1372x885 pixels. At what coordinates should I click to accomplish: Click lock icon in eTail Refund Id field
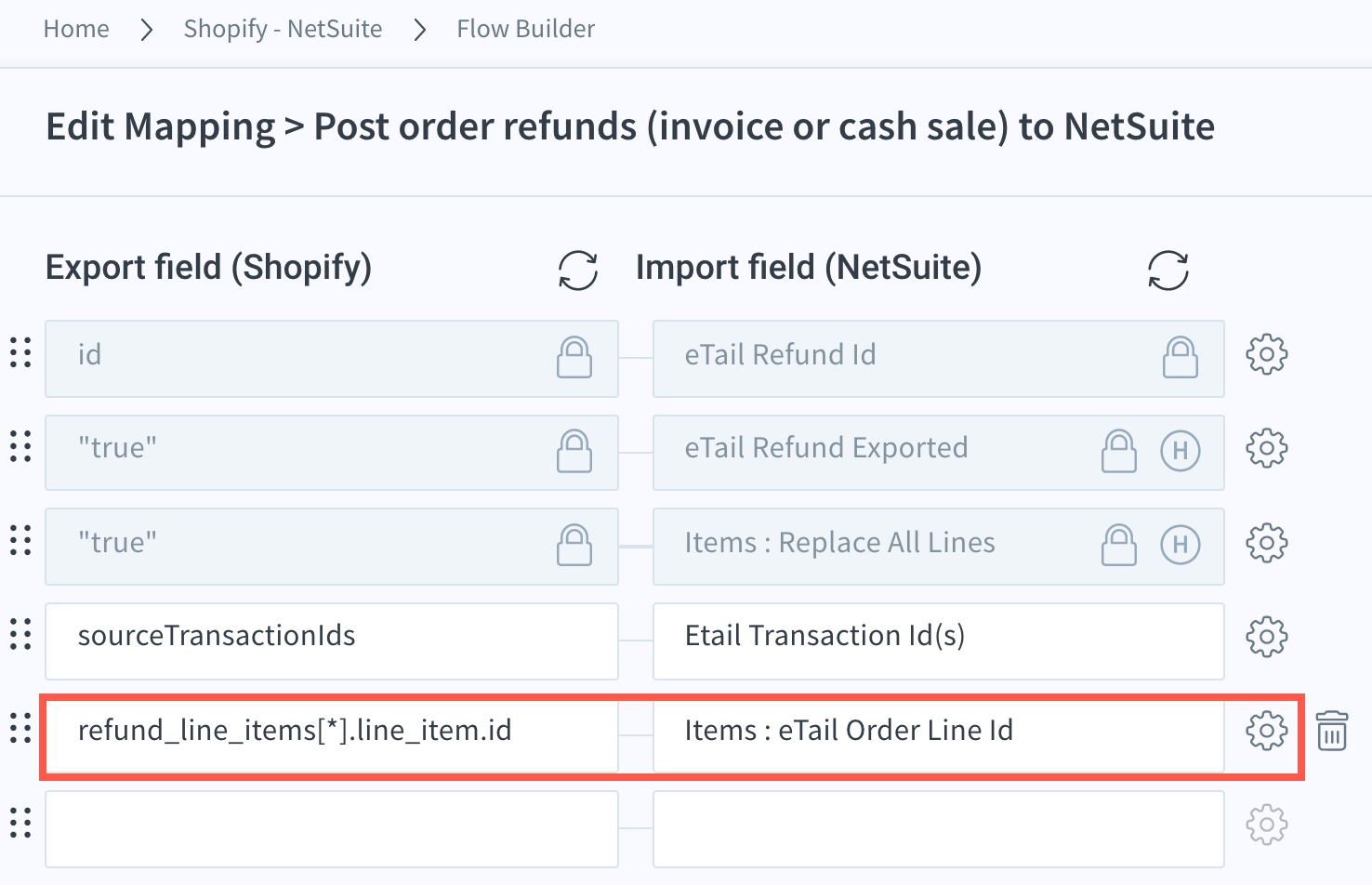tap(1181, 357)
